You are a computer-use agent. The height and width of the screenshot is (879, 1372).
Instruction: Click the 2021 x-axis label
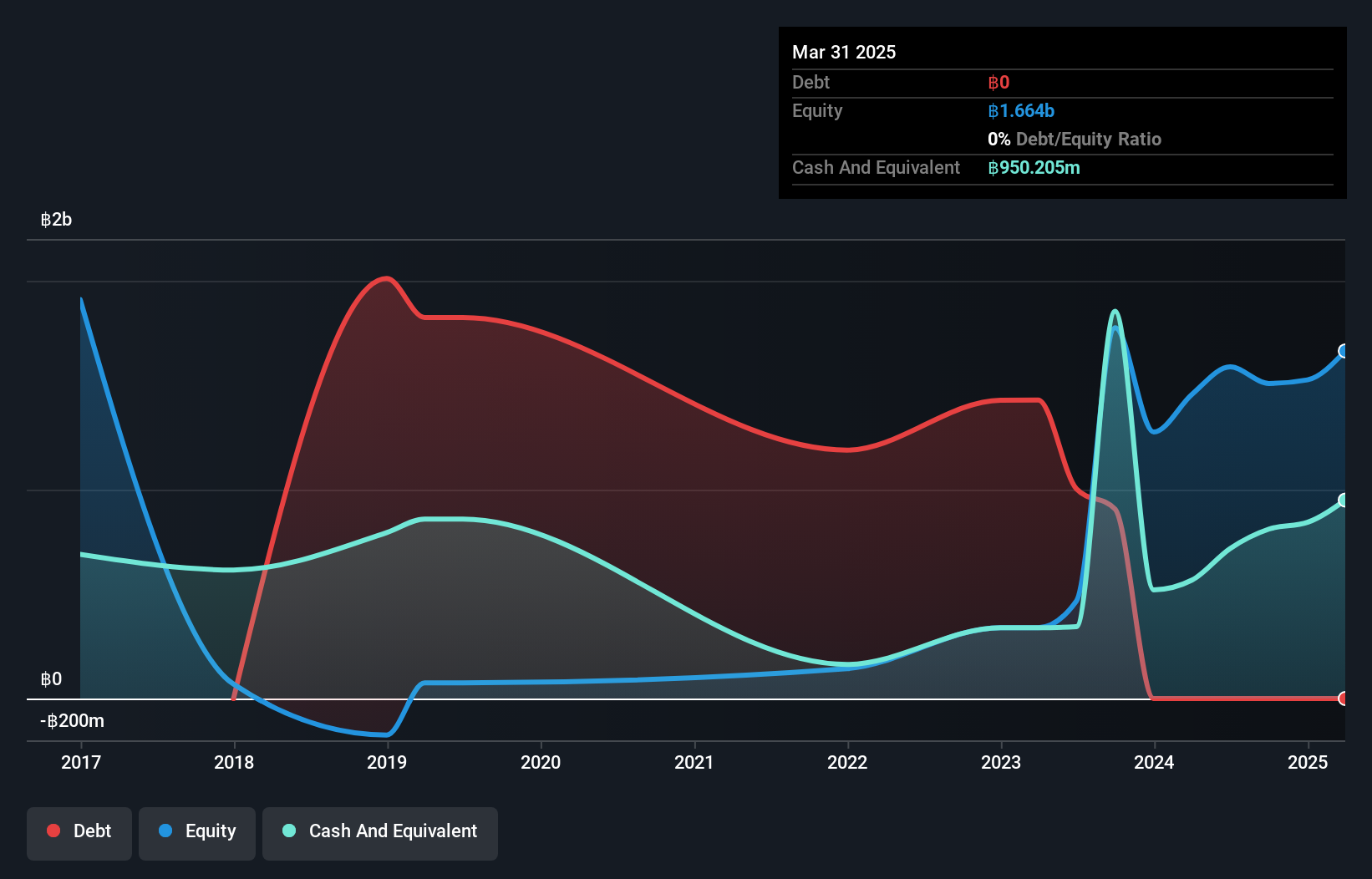[x=694, y=762]
